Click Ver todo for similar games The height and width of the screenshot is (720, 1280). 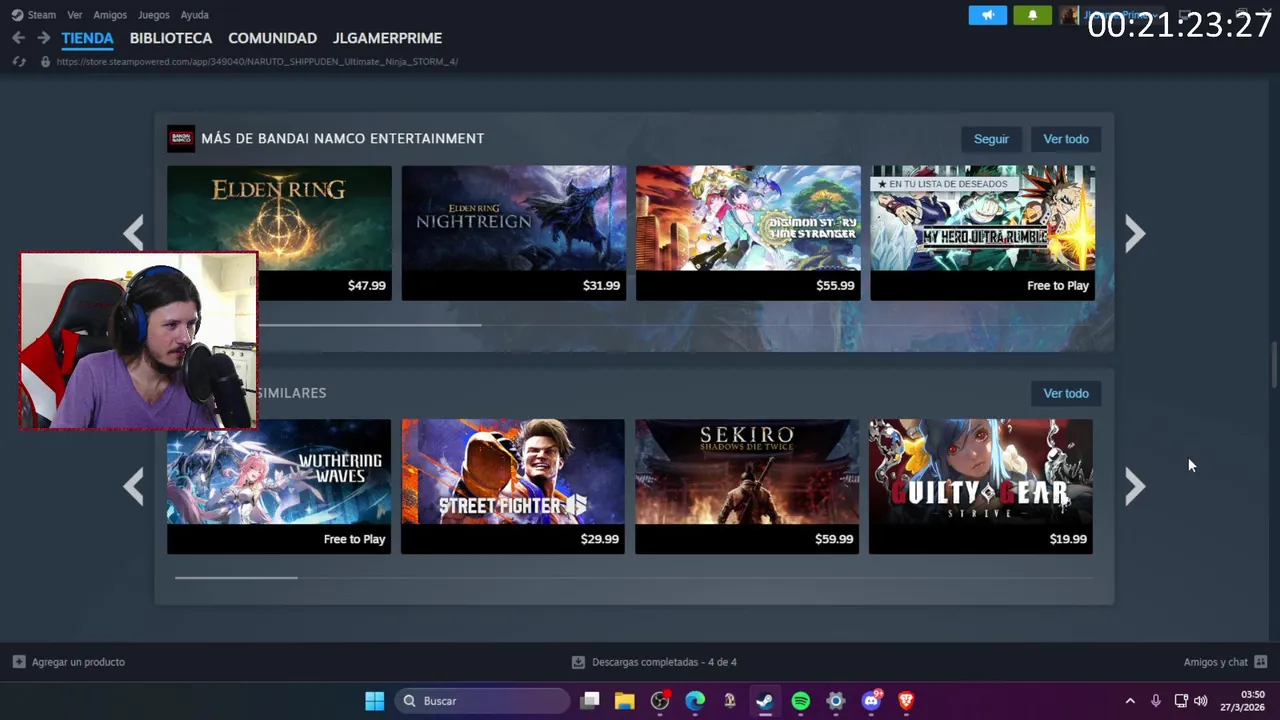(x=1066, y=393)
